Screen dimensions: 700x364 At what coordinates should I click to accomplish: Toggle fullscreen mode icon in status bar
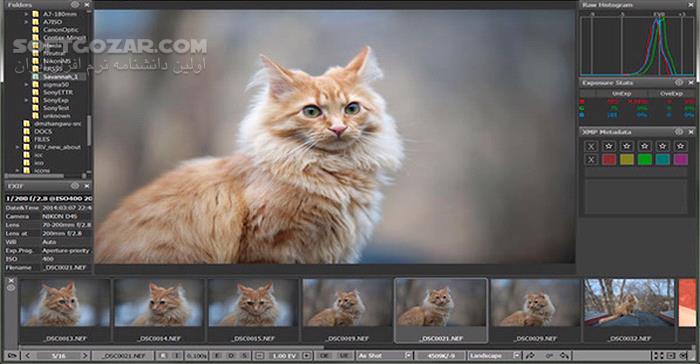pos(658,356)
